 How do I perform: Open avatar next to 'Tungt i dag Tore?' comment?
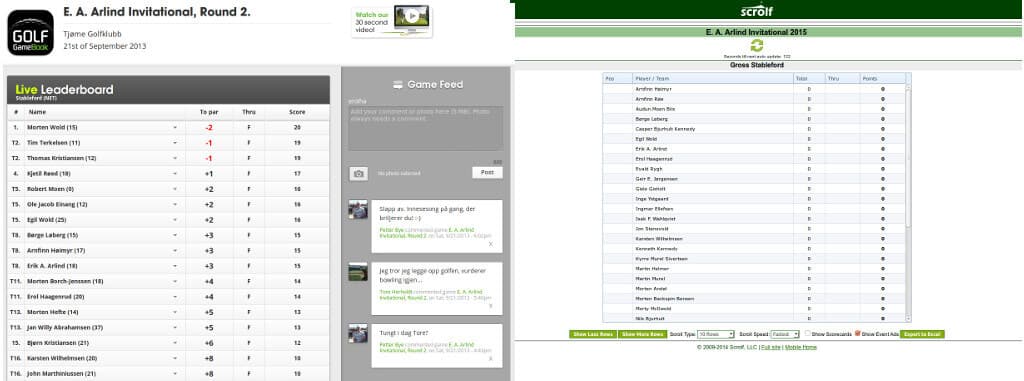[358, 334]
